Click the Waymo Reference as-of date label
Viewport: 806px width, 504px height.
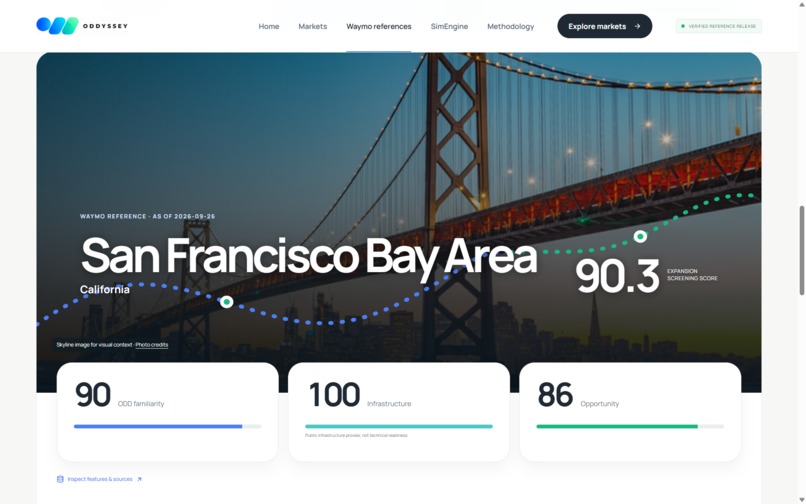click(x=148, y=217)
